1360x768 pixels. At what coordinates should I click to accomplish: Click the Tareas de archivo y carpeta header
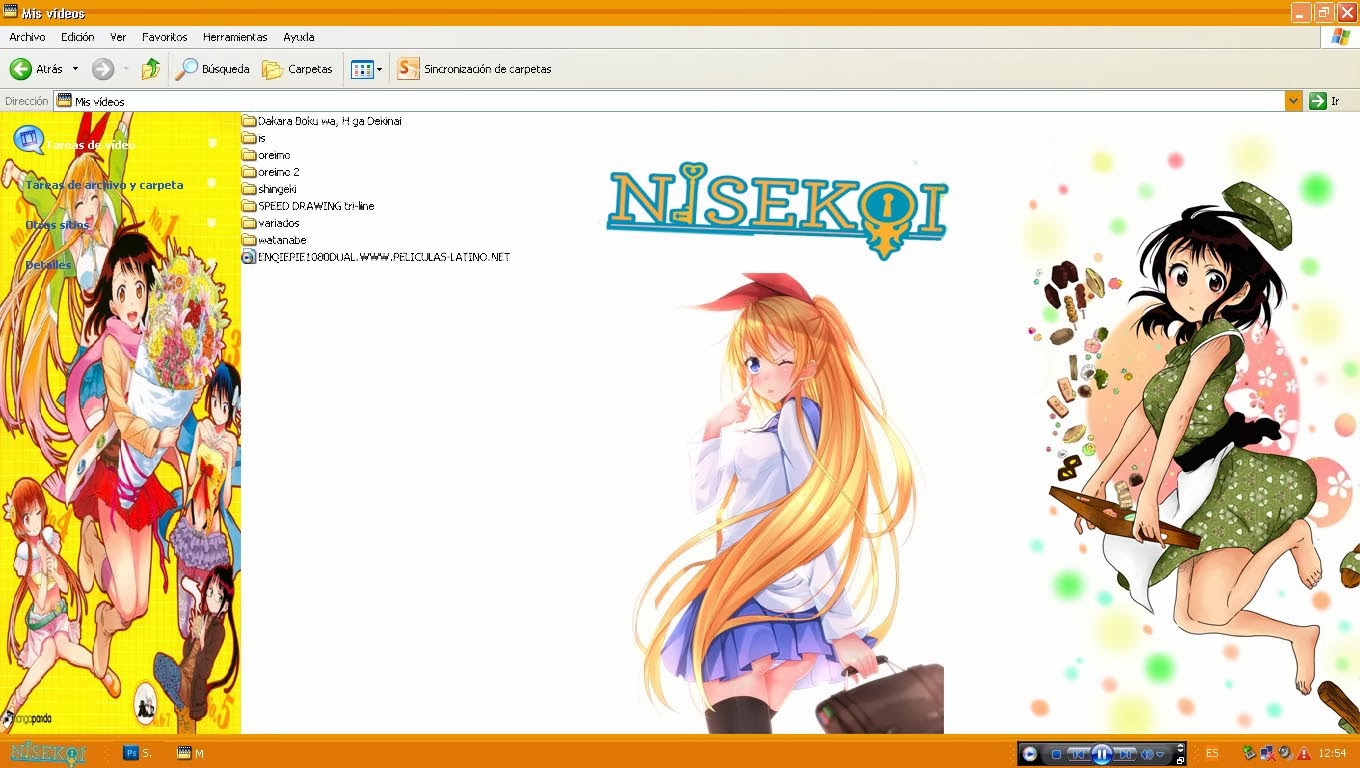104,185
